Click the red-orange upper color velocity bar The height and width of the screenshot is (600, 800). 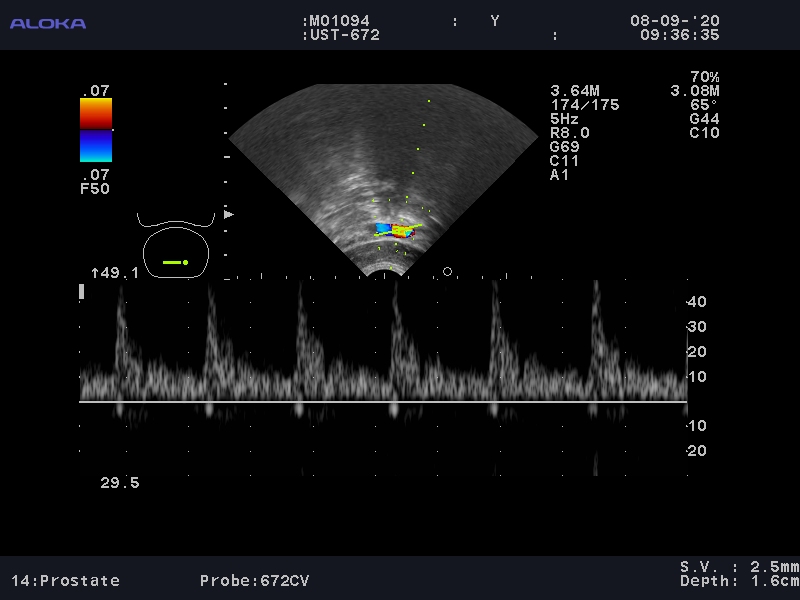96,113
